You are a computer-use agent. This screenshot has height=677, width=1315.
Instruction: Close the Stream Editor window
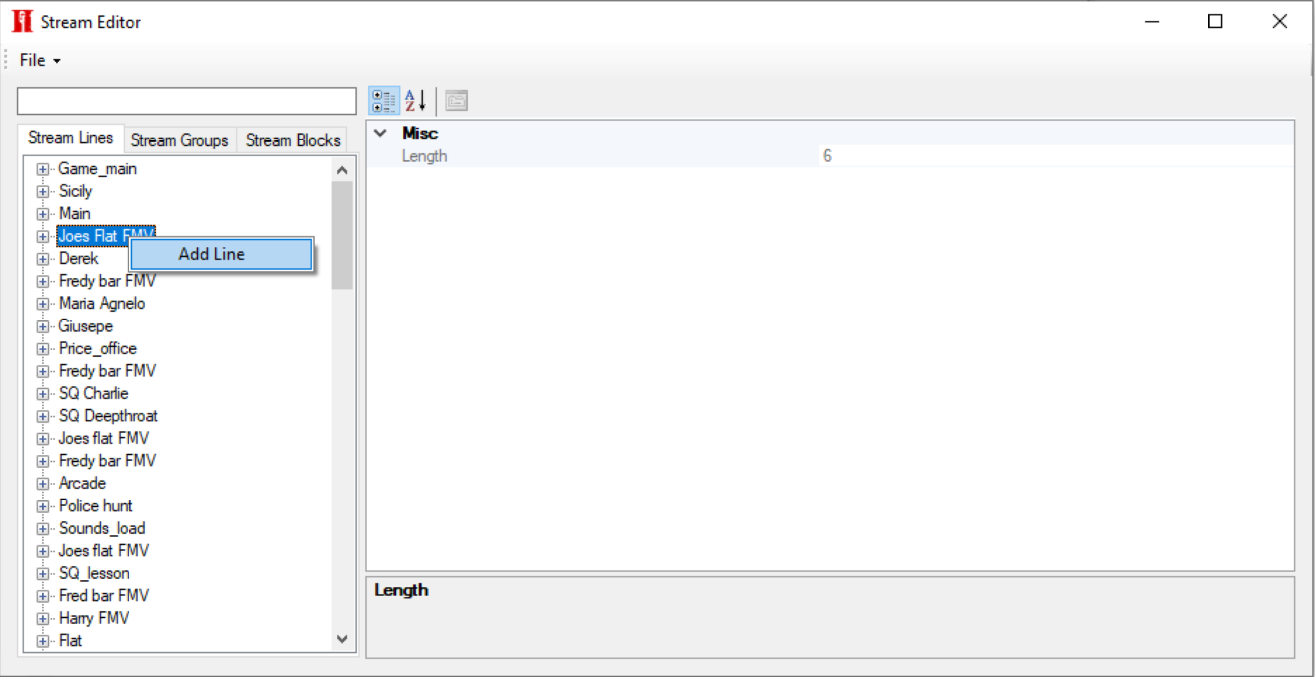pos(1279,21)
